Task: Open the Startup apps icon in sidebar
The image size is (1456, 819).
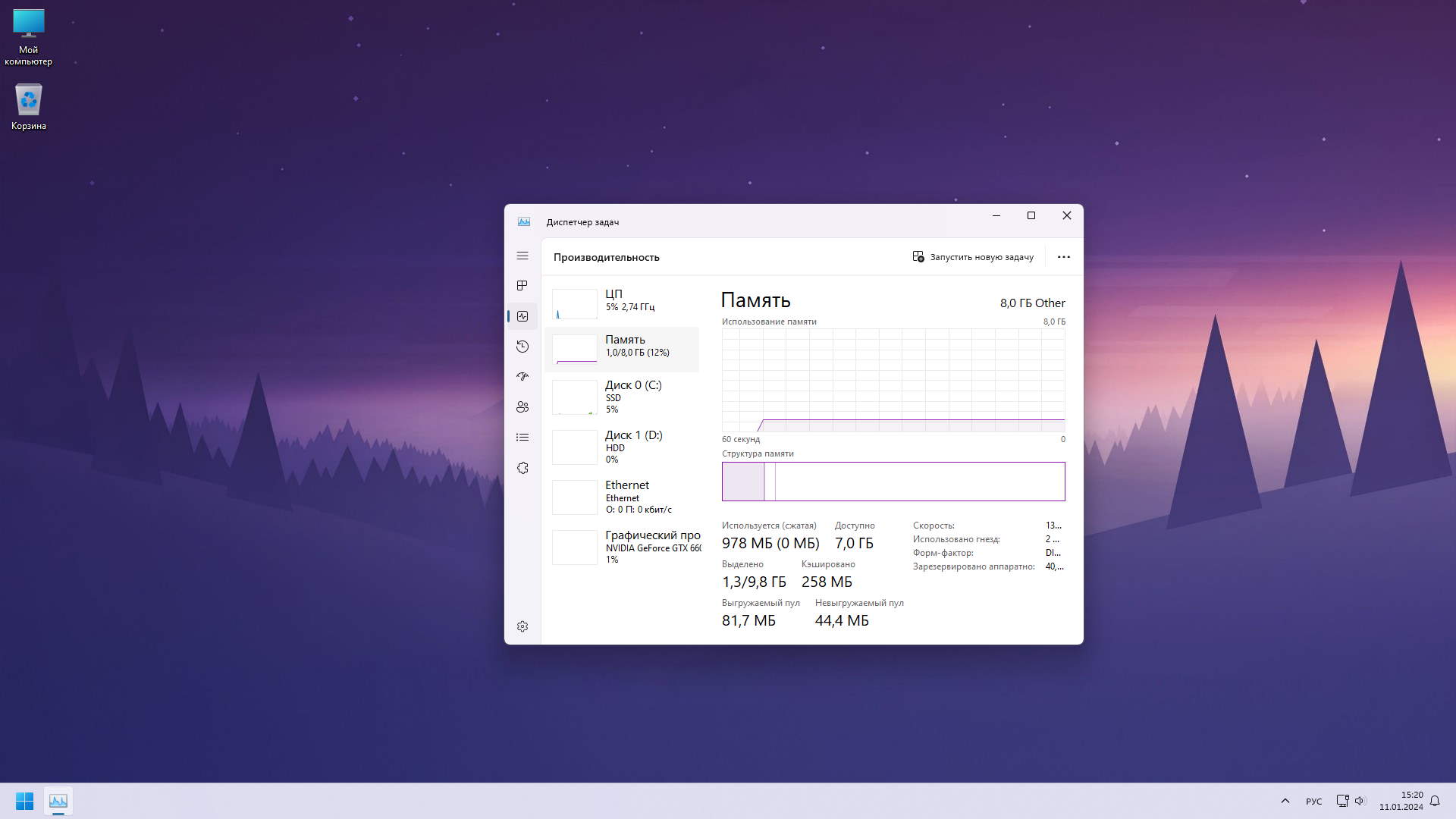Action: click(522, 376)
